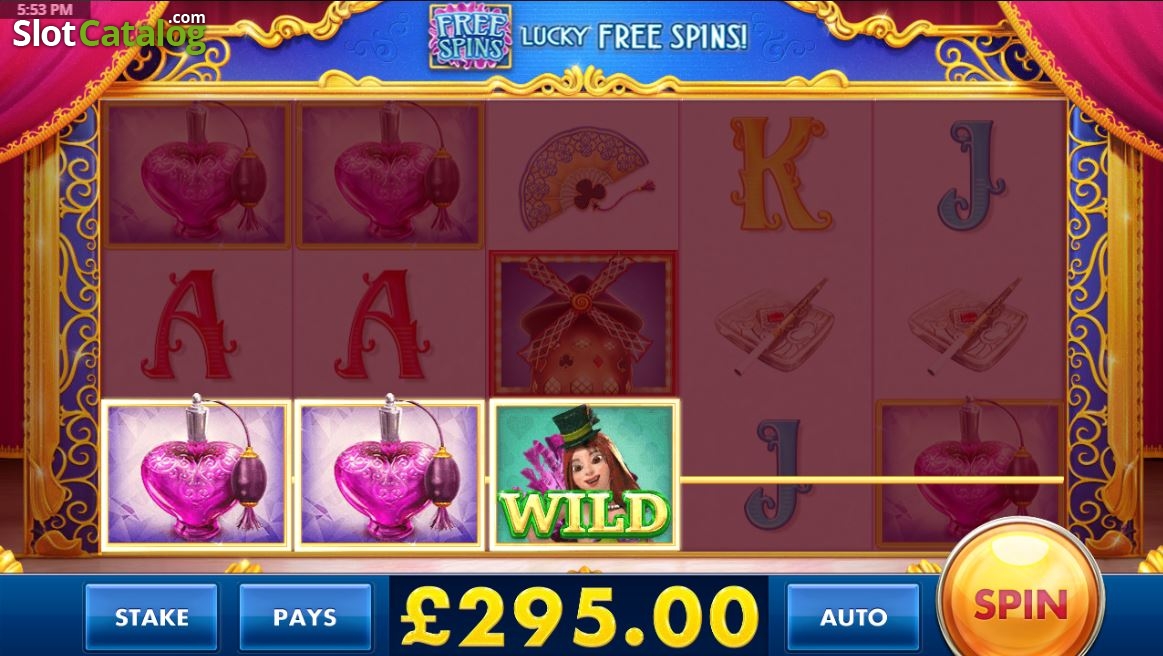
Task: Click the Free Spins logo icon
Action: pyautogui.click(x=470, y=36)
